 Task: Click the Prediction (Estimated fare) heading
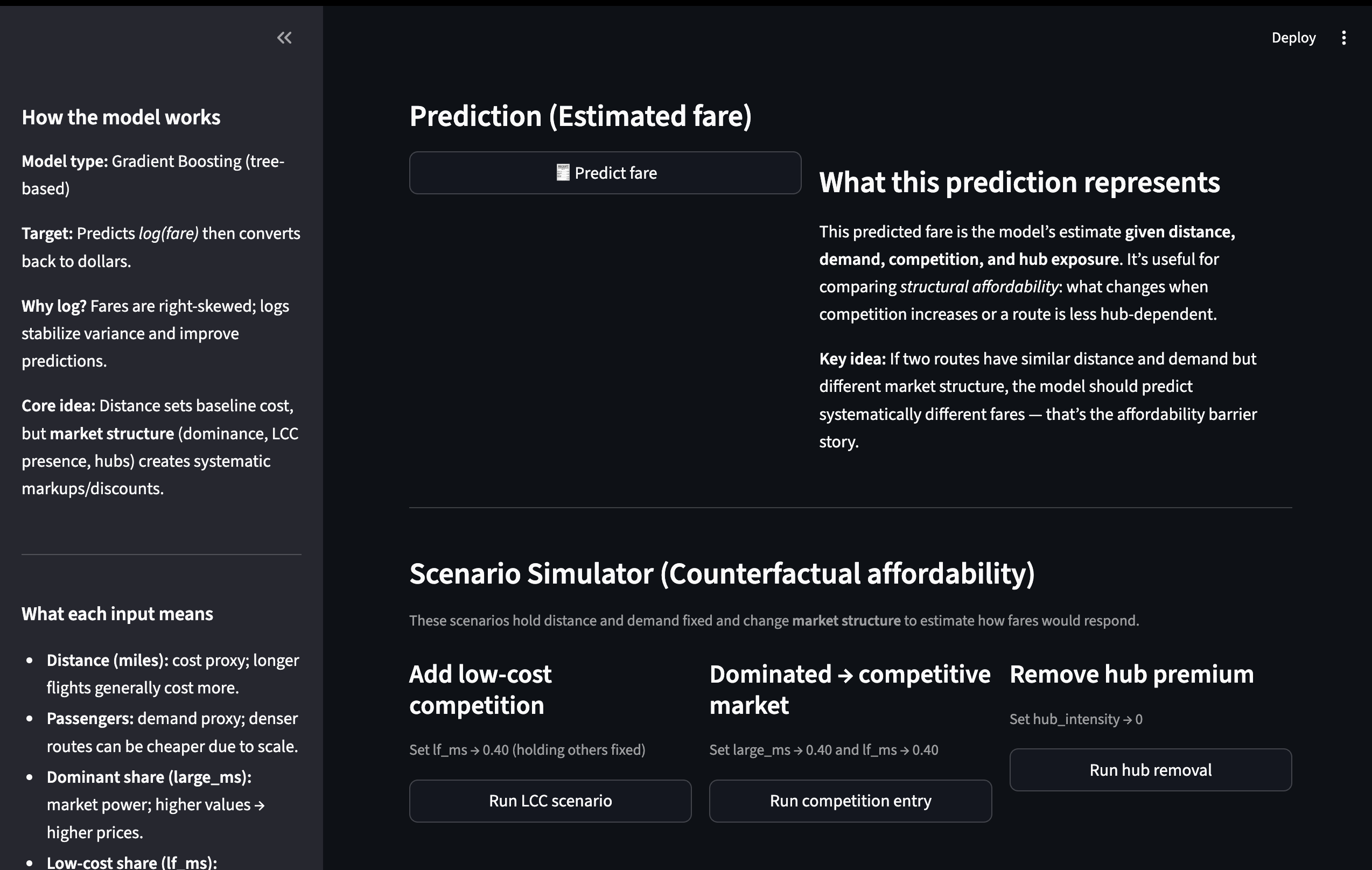(x=580, y=116)
